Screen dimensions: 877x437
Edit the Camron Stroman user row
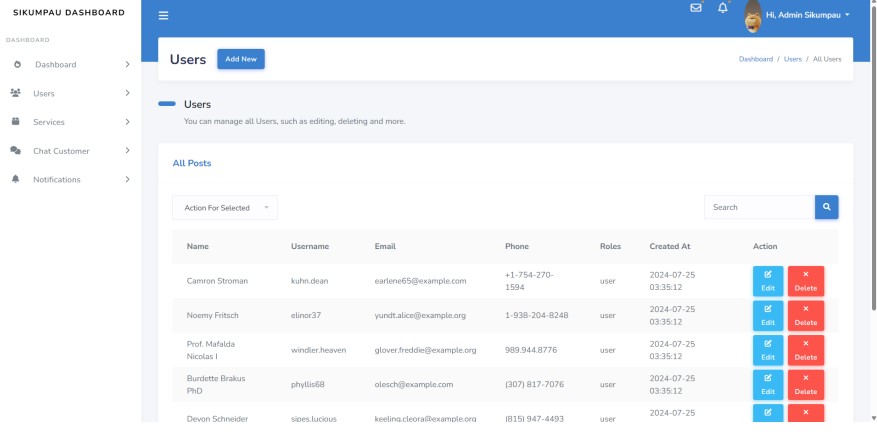(x=768, y=281)
